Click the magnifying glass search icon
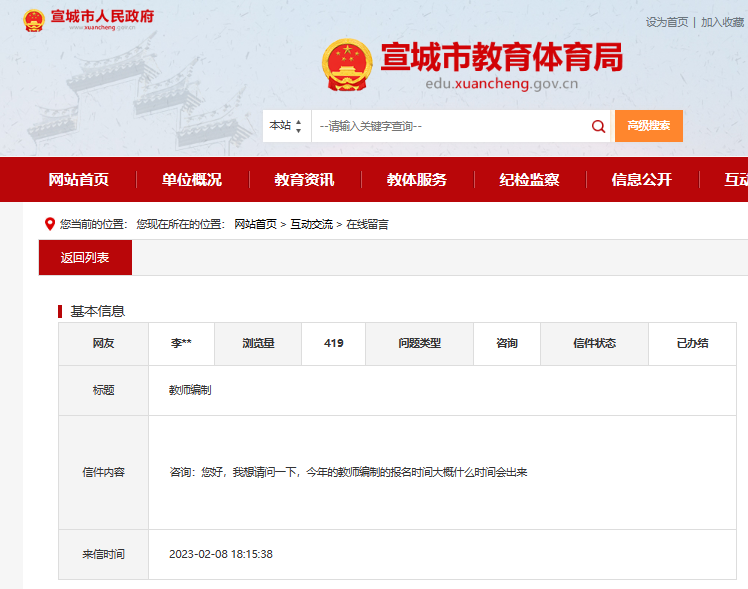The height and width of the screenshot is (589, 748). point(598,126)
